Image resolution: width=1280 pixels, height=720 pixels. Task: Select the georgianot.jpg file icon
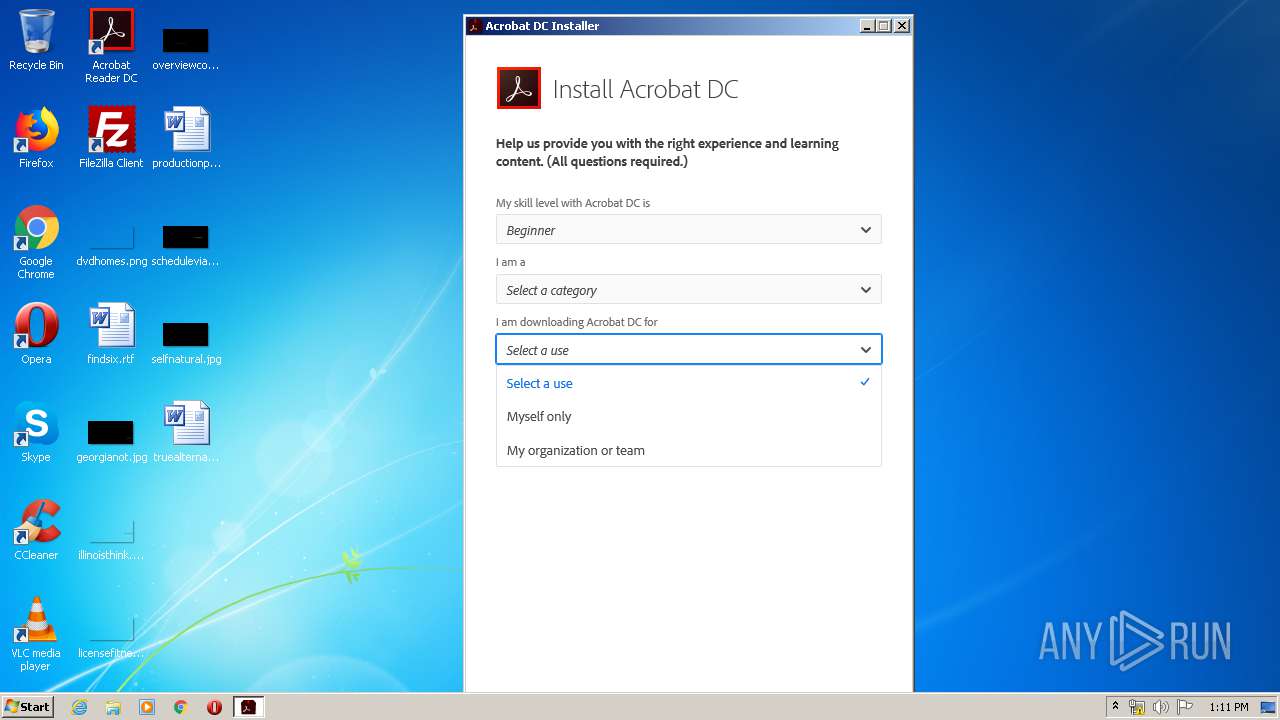[x=111, y=442]
